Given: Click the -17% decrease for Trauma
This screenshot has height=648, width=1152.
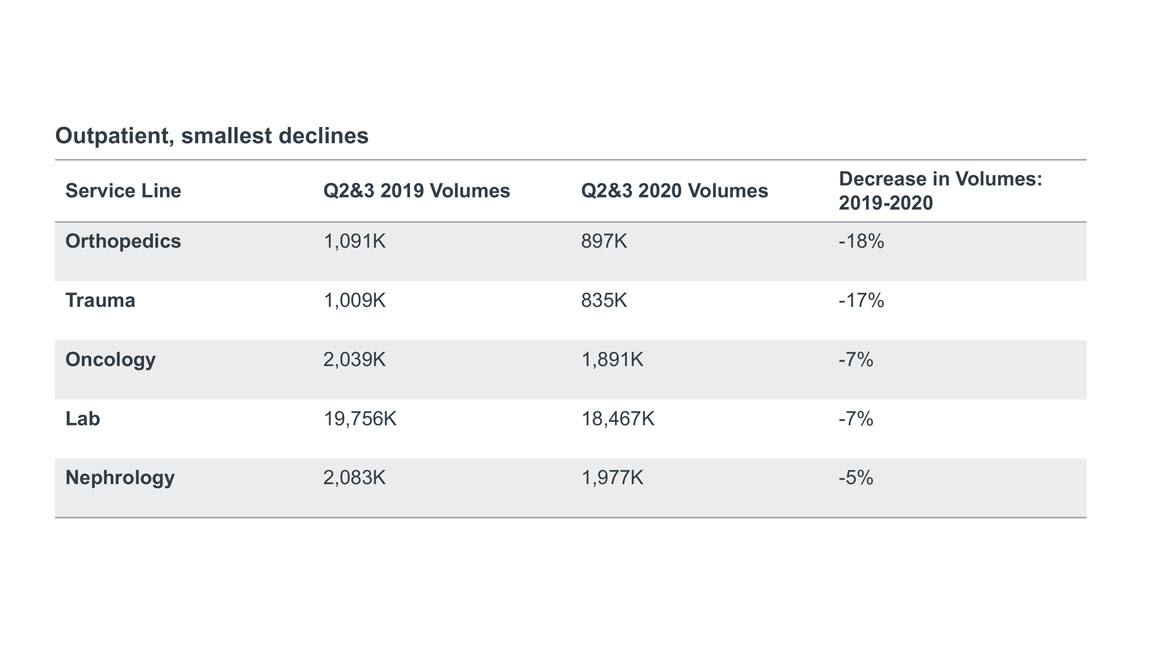Looking at the screenshot, I should point(861,300).
